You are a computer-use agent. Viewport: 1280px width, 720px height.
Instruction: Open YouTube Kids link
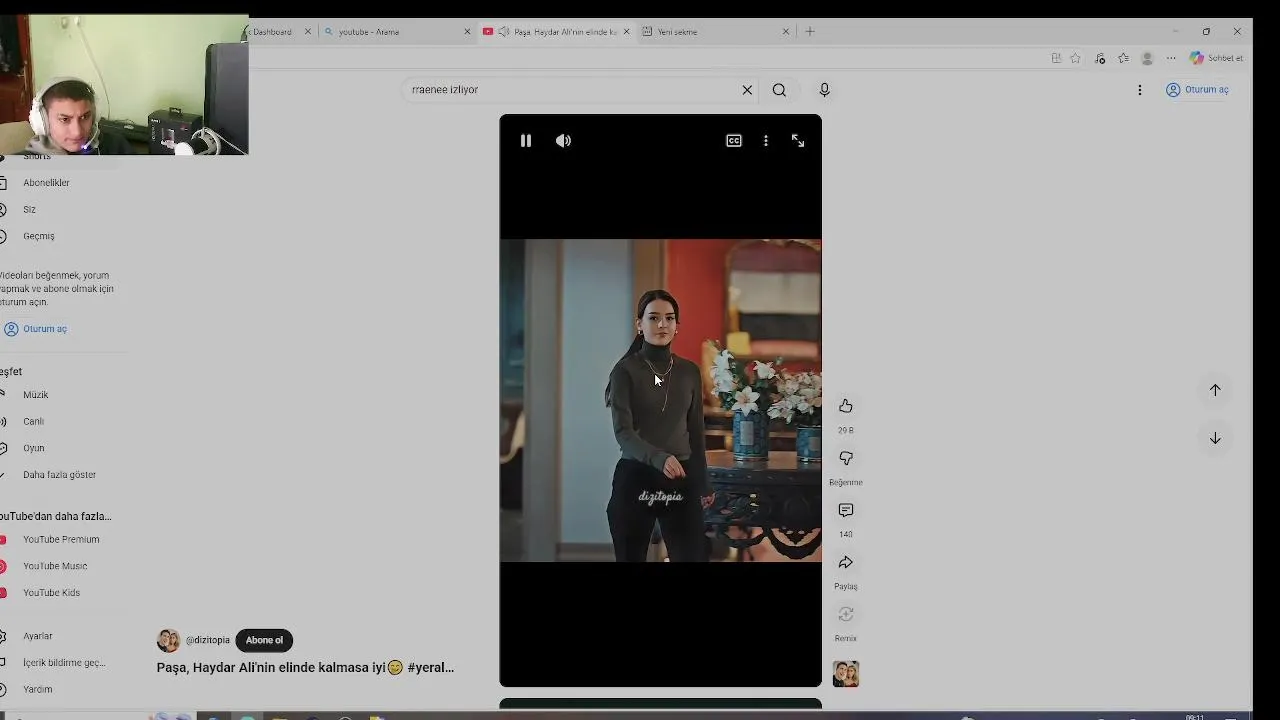tap(51, 593)
